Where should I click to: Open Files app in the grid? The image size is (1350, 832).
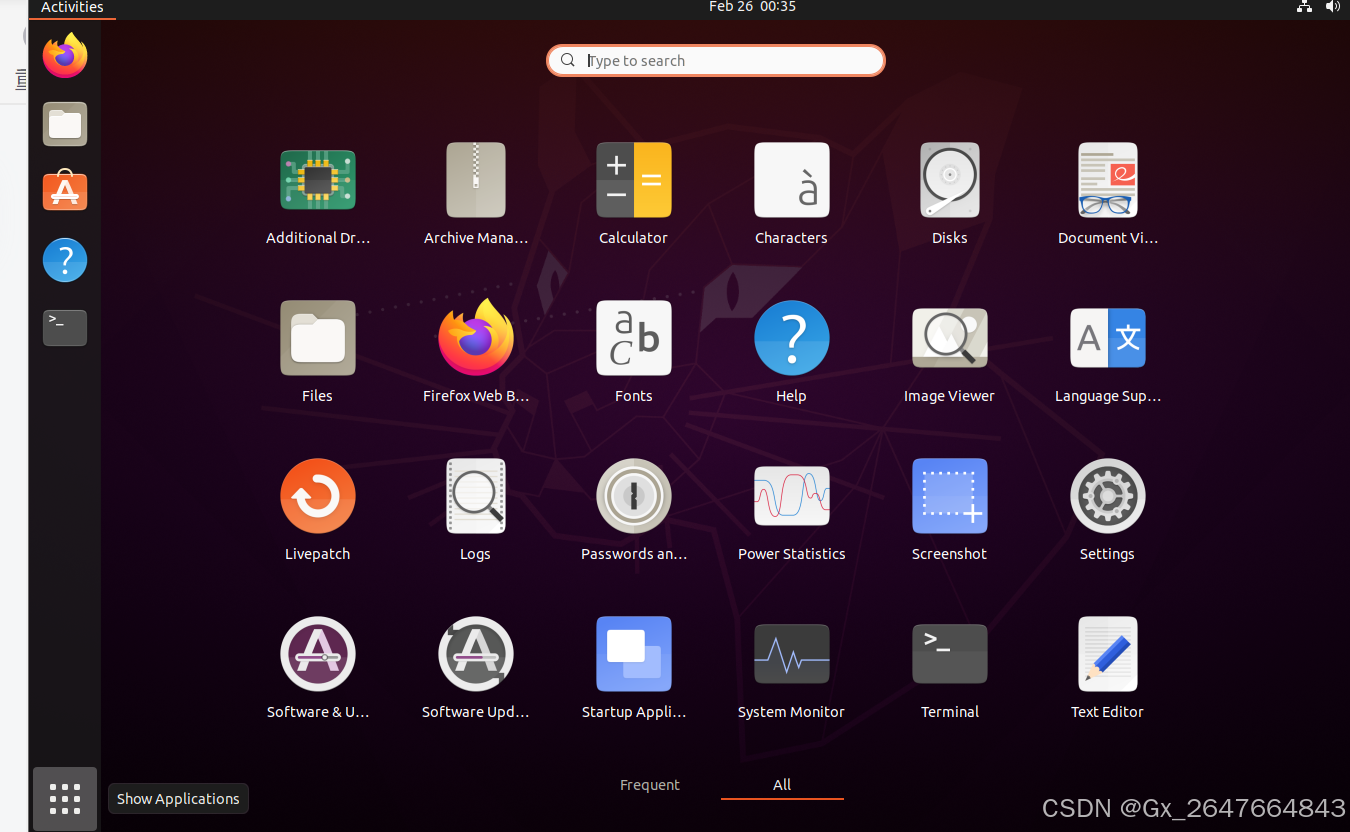(318, 338)
